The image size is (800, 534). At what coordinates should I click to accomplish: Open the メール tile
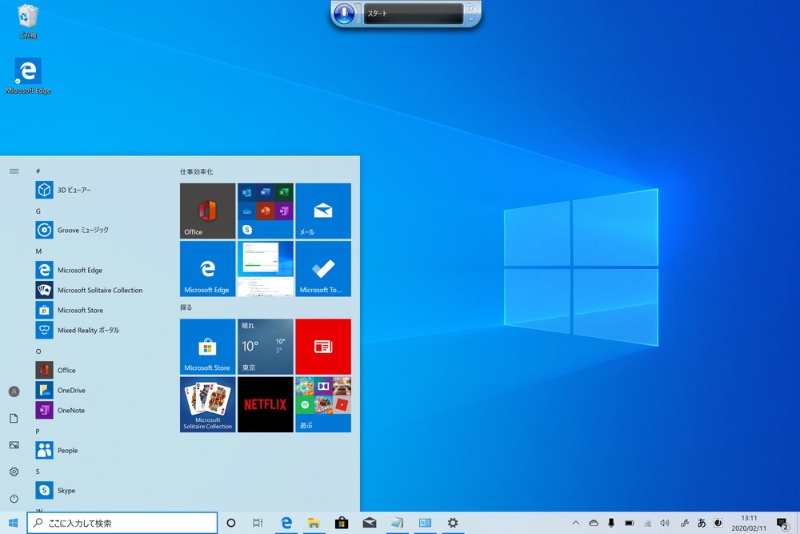[323, 210]
